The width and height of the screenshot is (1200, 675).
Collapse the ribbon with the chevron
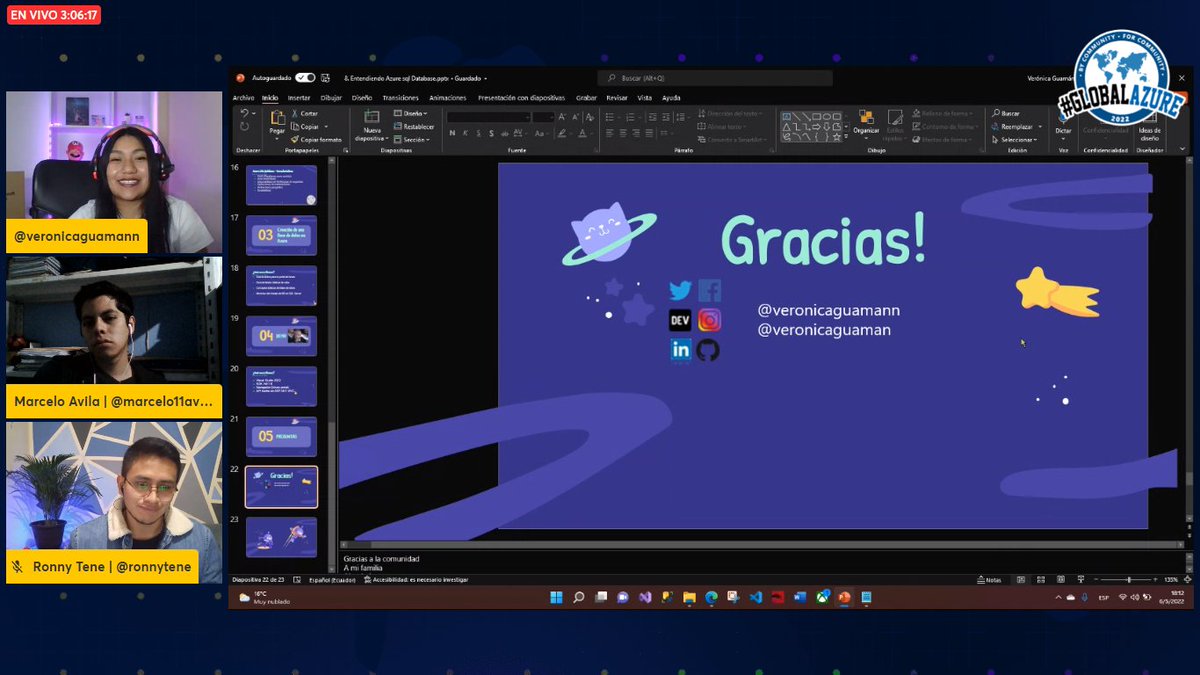1184,150
